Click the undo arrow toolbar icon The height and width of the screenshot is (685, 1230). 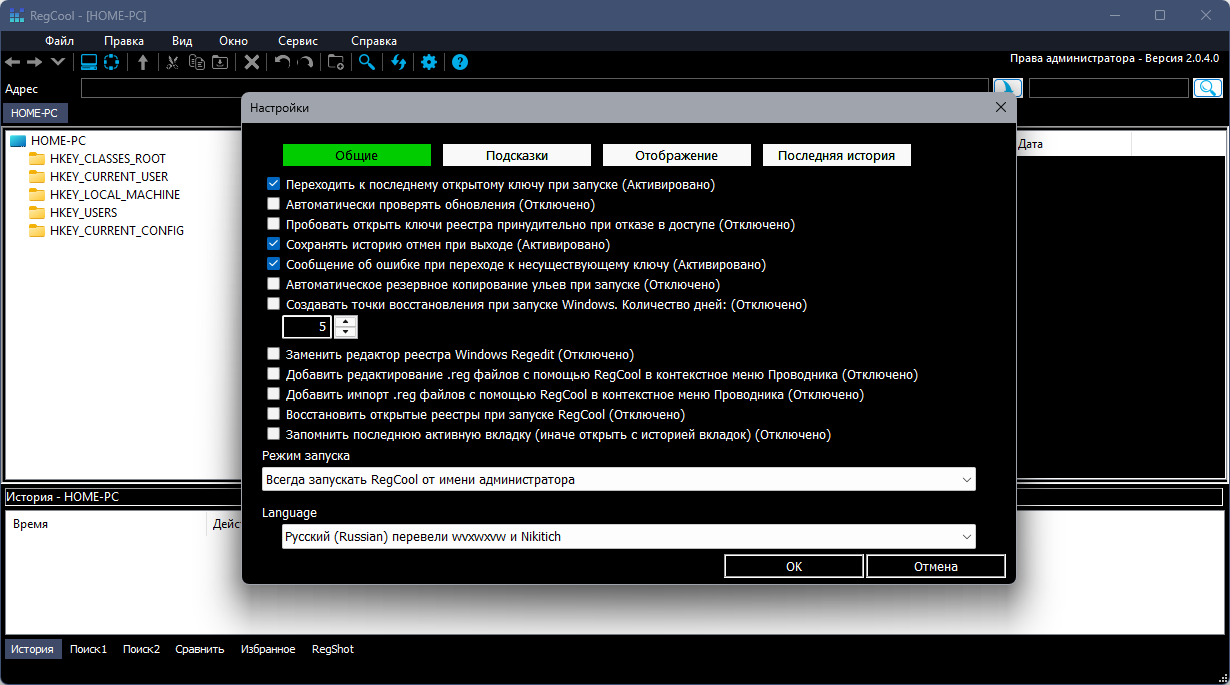(282, 62)
